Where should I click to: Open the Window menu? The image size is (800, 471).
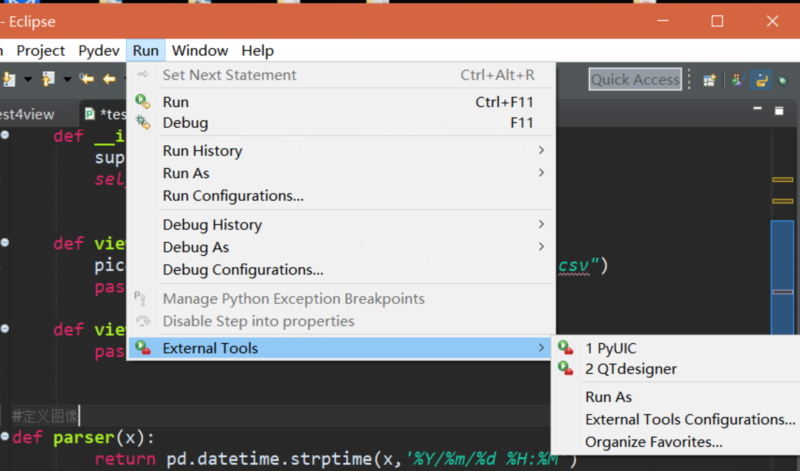(x=200, y=51)
